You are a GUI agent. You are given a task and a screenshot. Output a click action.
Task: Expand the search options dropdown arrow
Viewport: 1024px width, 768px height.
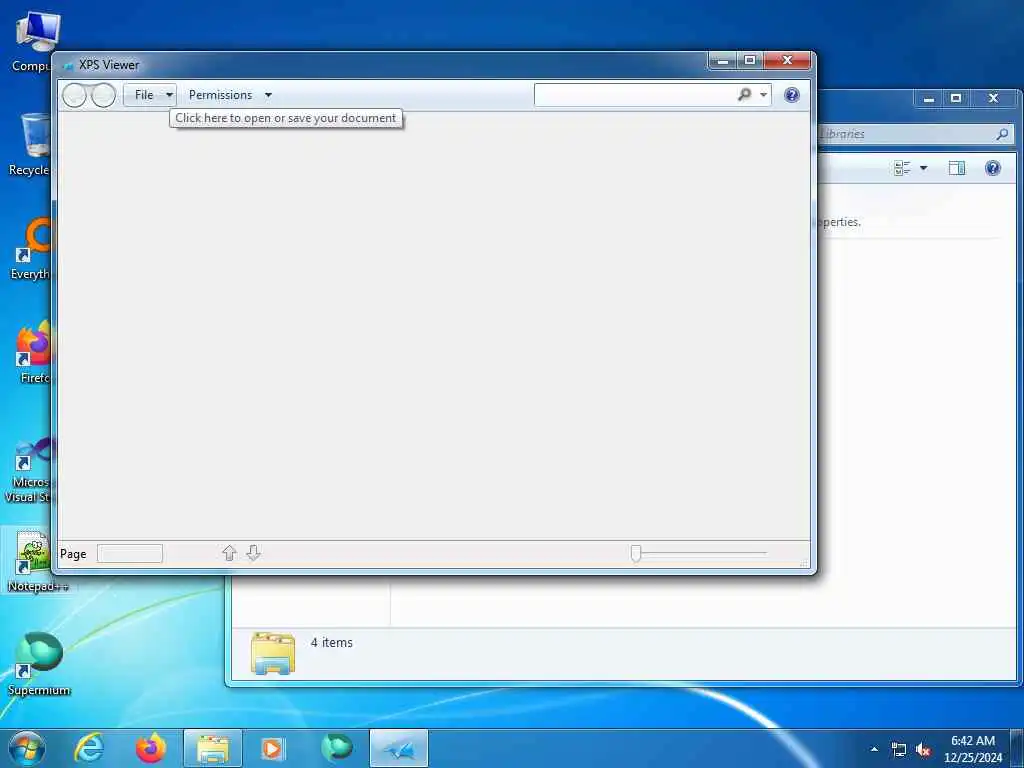(x=763, y=95)
